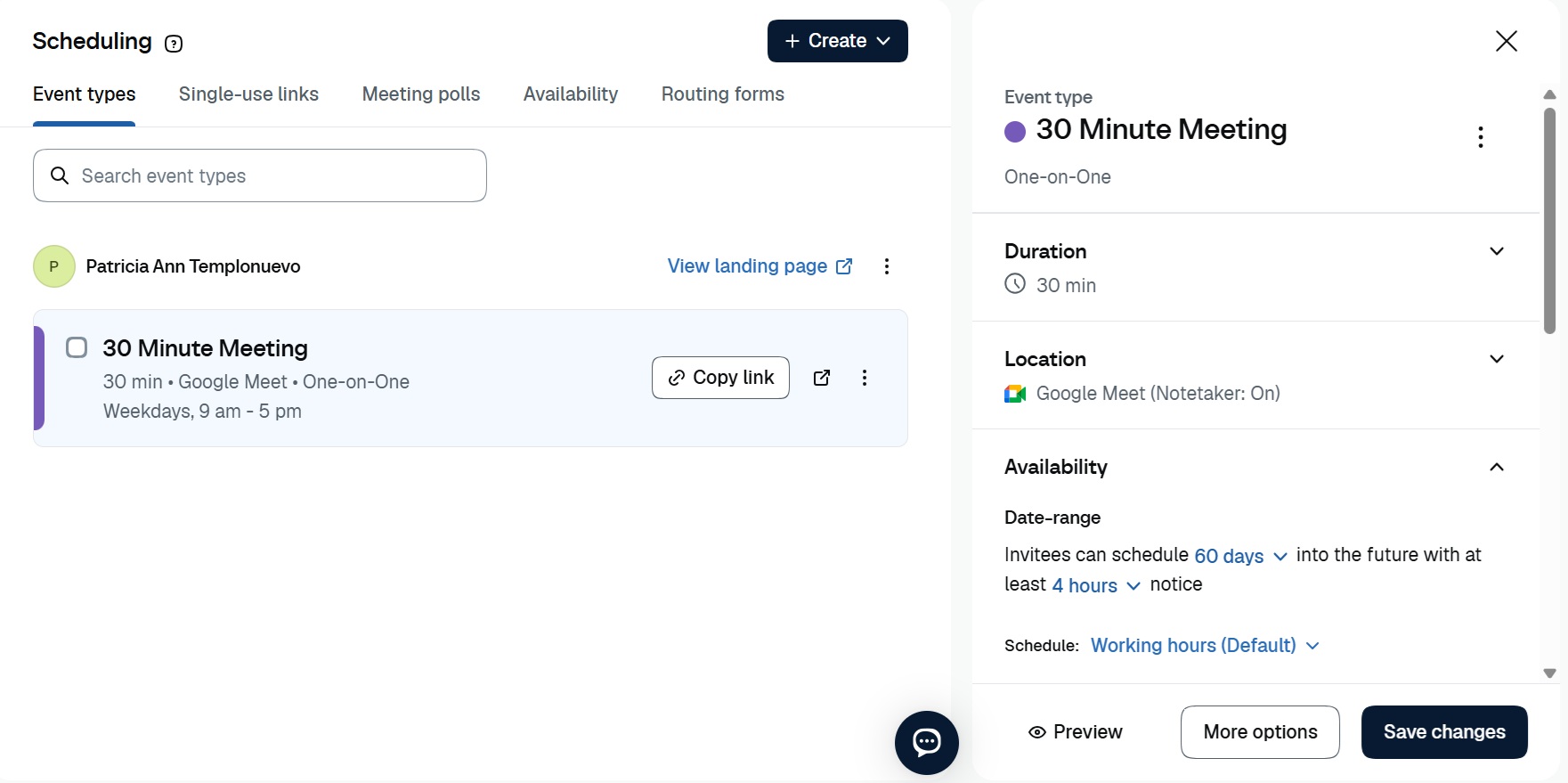
Task: Open three-dot menu beside View landing page
Action: [887, 266]
